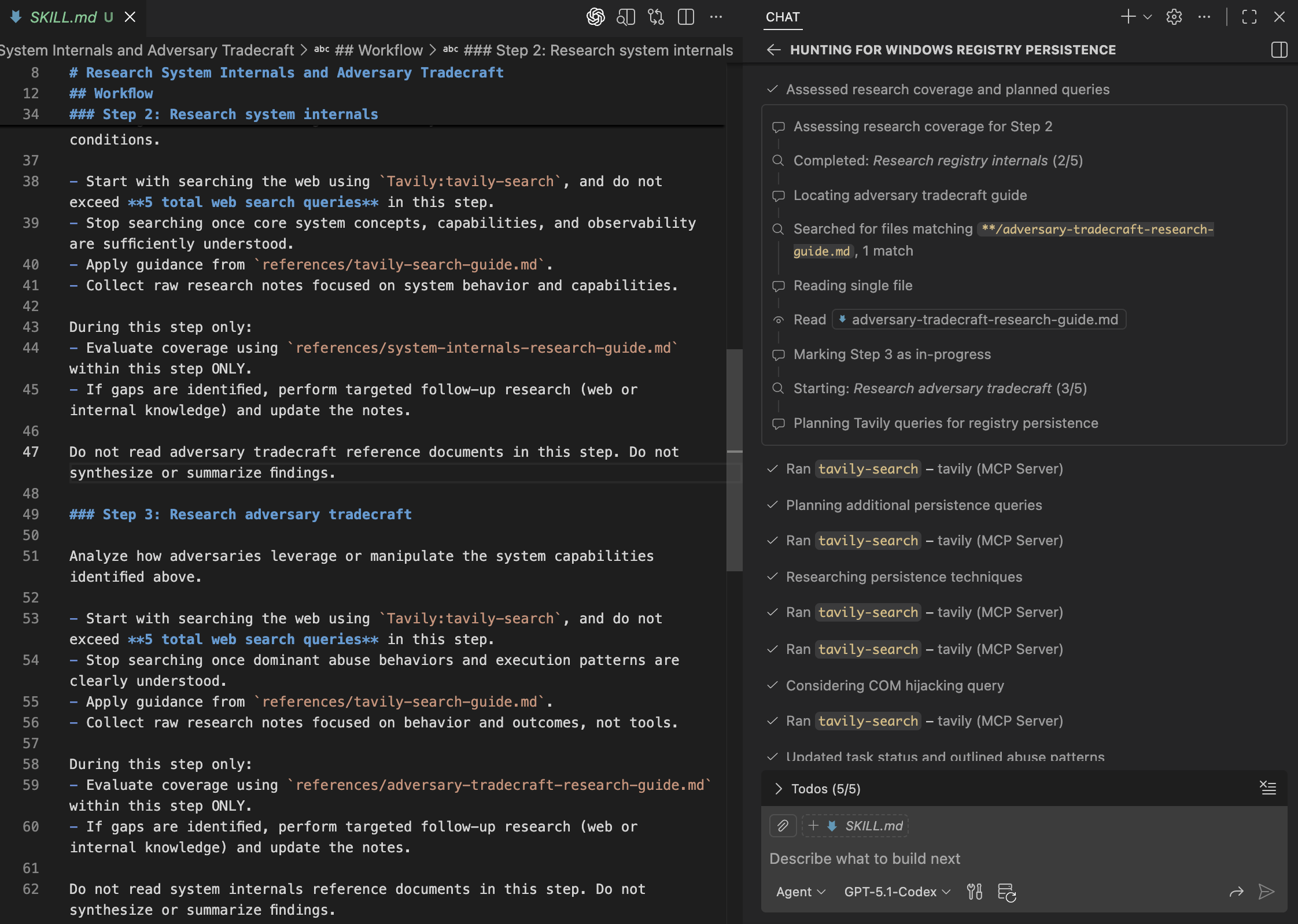Image resolution: width=1298 pixels, height=924 pixels.
Task: Go back with chat session arrow
Action: tap(773, 50)
